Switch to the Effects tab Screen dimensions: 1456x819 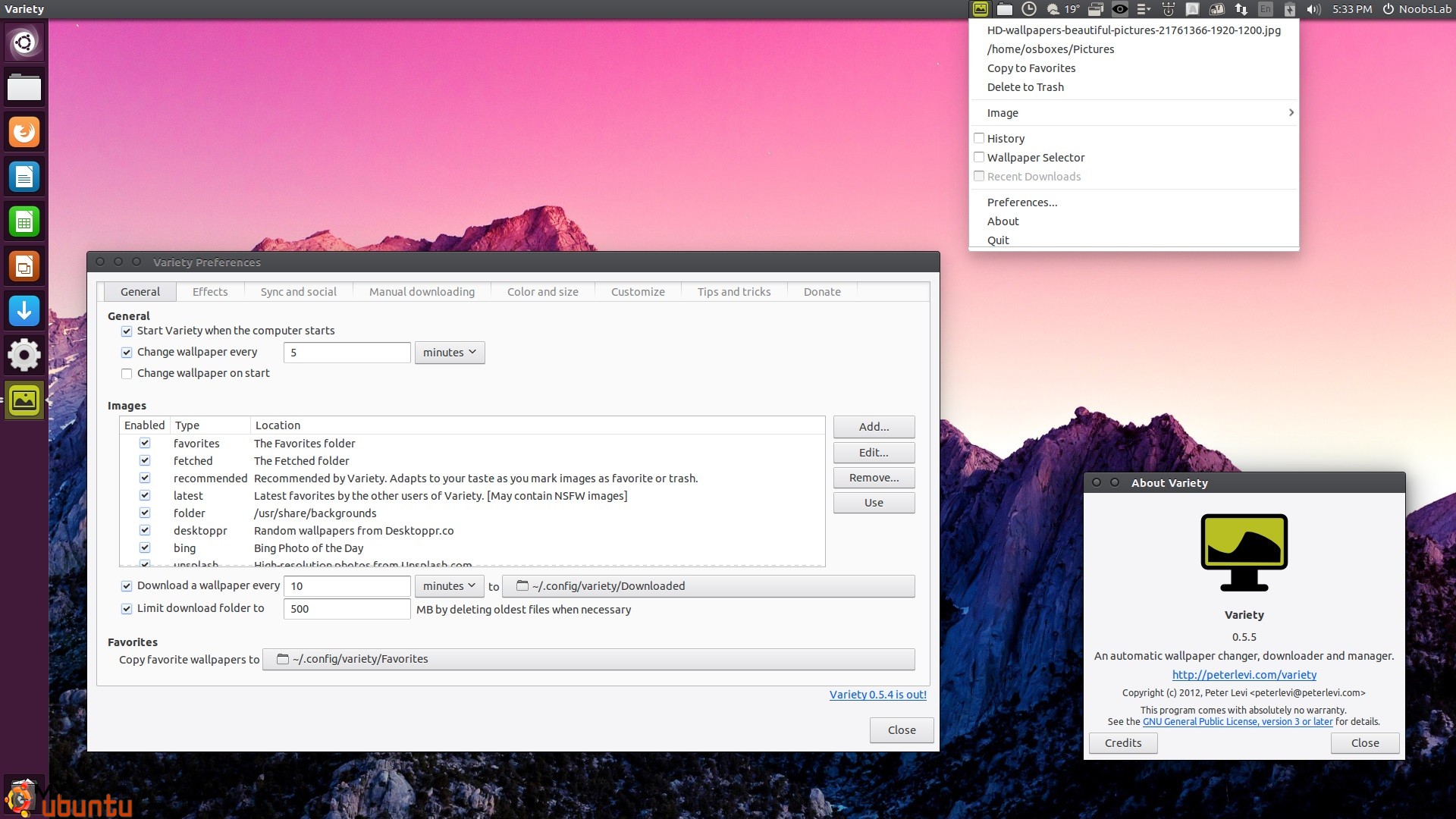coord(210,292)
